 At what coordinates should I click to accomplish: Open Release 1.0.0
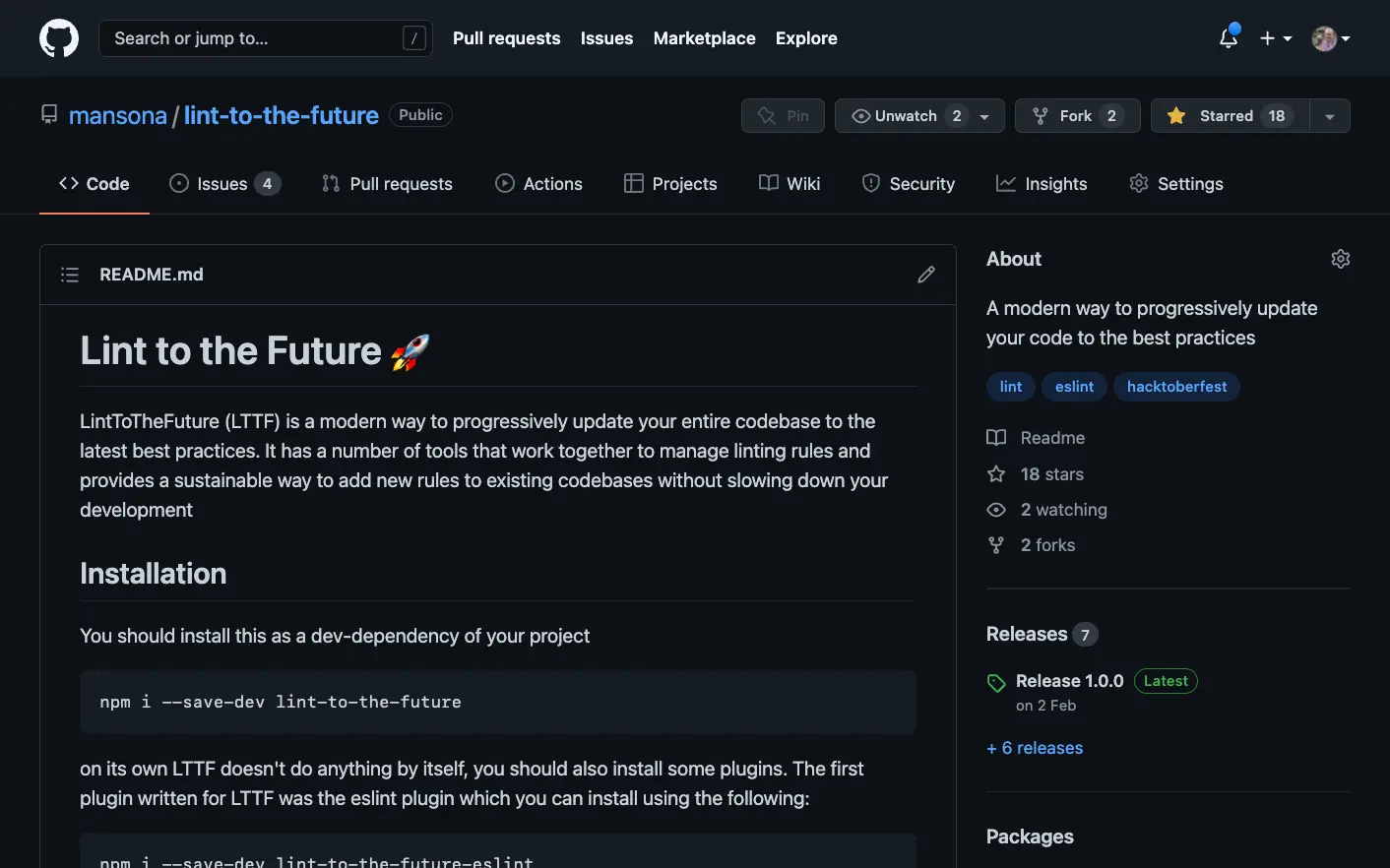tap(1069, 681)
